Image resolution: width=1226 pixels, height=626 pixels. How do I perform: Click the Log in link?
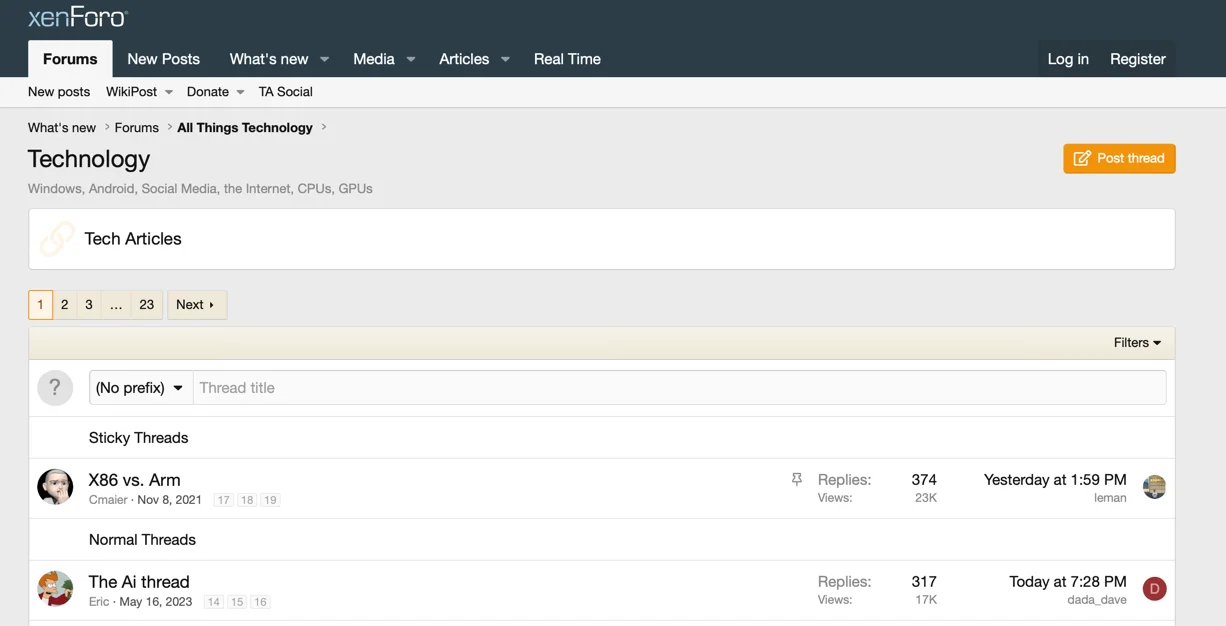[x=1067, y=59]
